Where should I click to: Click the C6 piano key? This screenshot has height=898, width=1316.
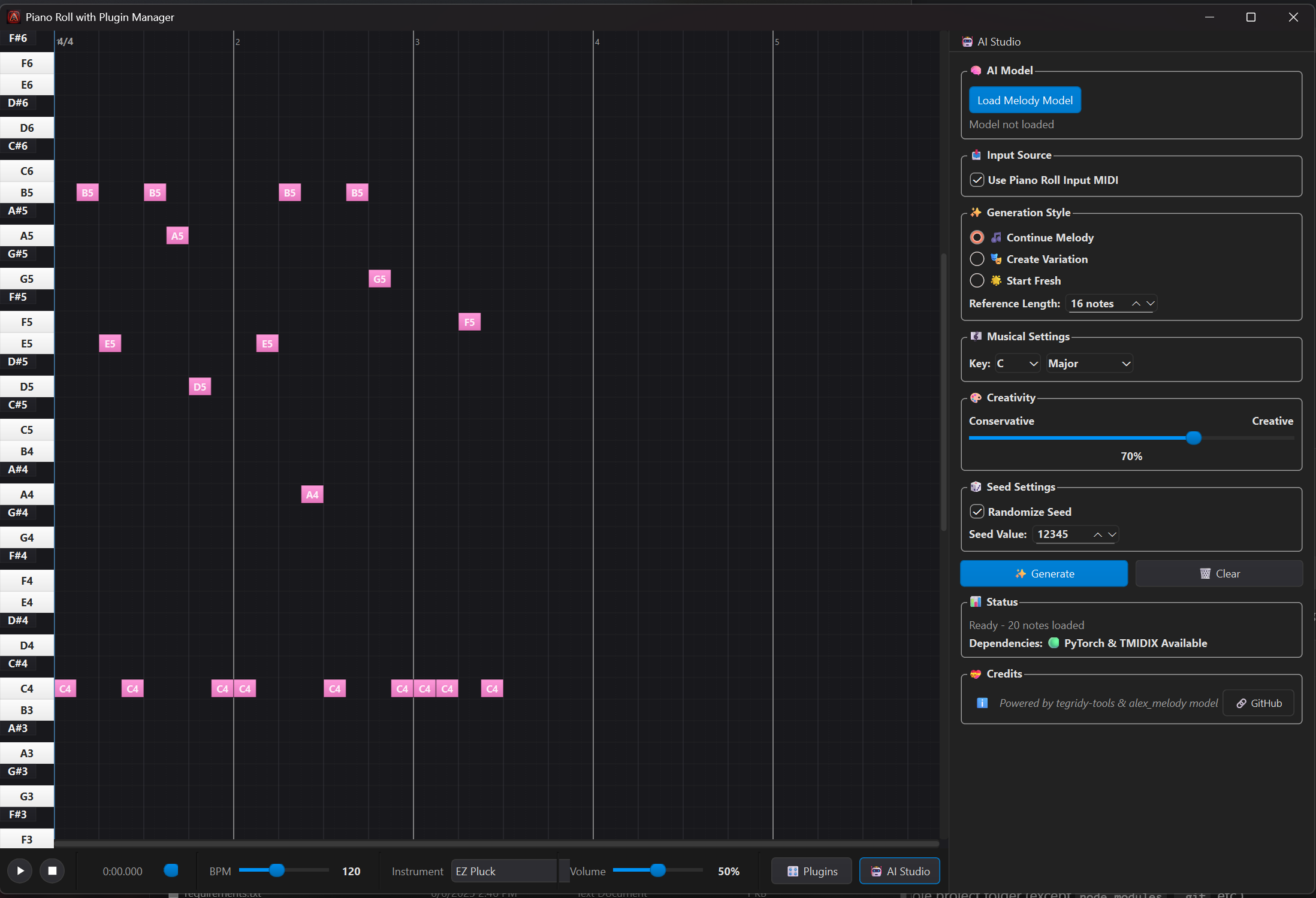coord(27,171)
